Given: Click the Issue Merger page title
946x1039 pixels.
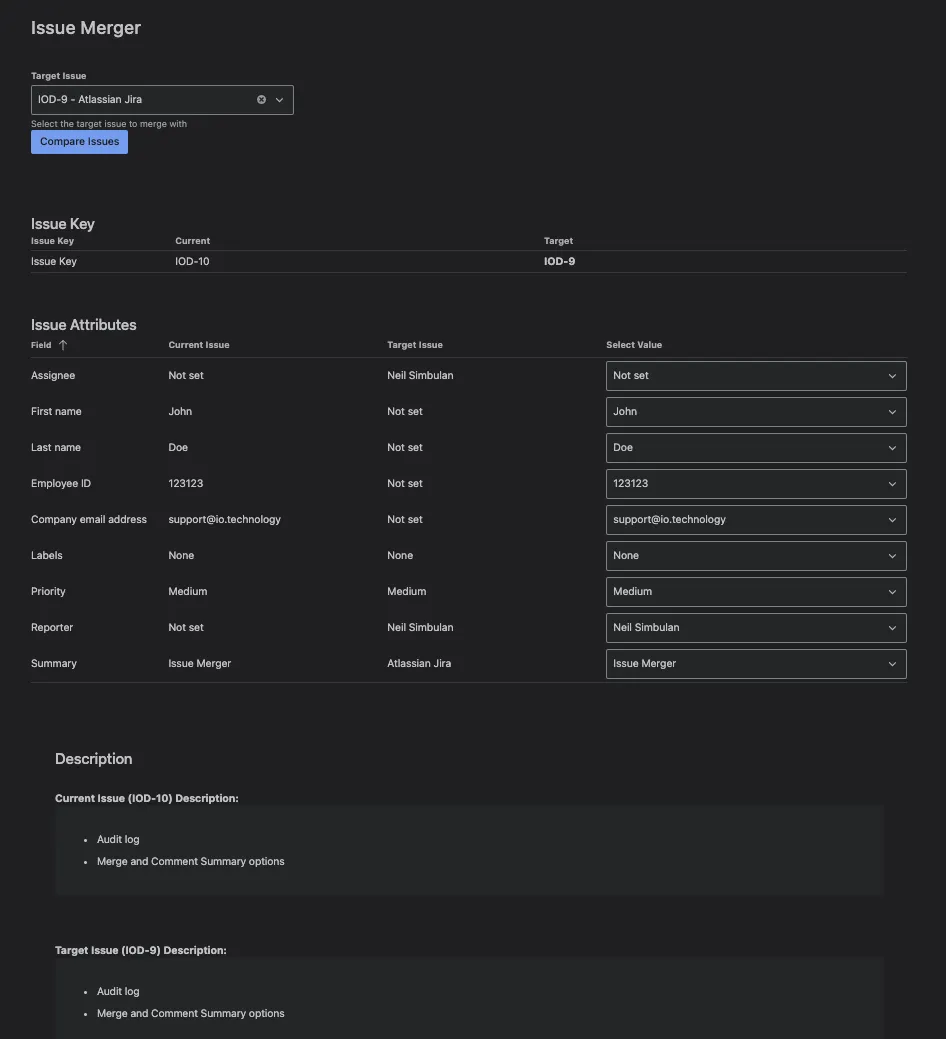Looking at the screenshot, I should (x=85, y=28).
